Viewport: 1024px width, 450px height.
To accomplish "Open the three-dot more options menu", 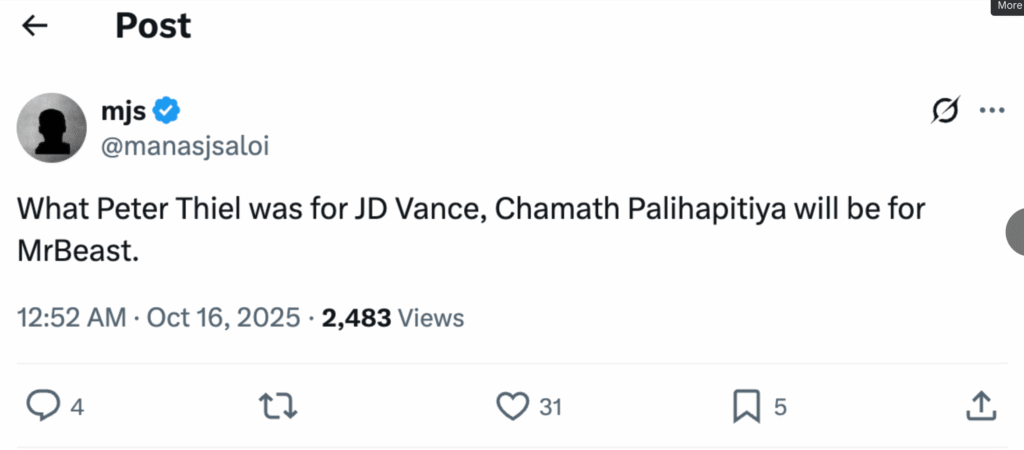I will click(x=991, y=111).
